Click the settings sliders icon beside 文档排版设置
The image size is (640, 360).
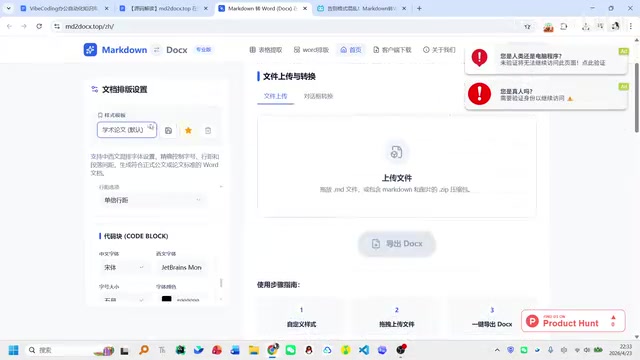click(x=95, y=89)
